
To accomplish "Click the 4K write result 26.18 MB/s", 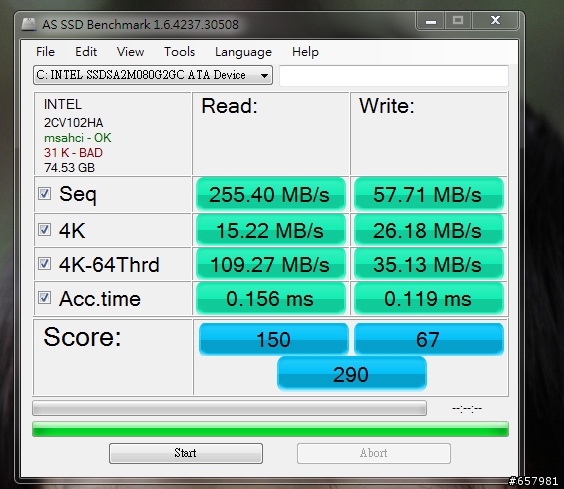I will point(428,230).
